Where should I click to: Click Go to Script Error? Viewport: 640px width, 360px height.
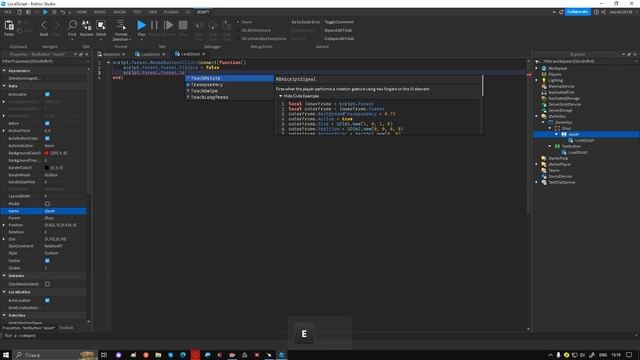(305, 22)
